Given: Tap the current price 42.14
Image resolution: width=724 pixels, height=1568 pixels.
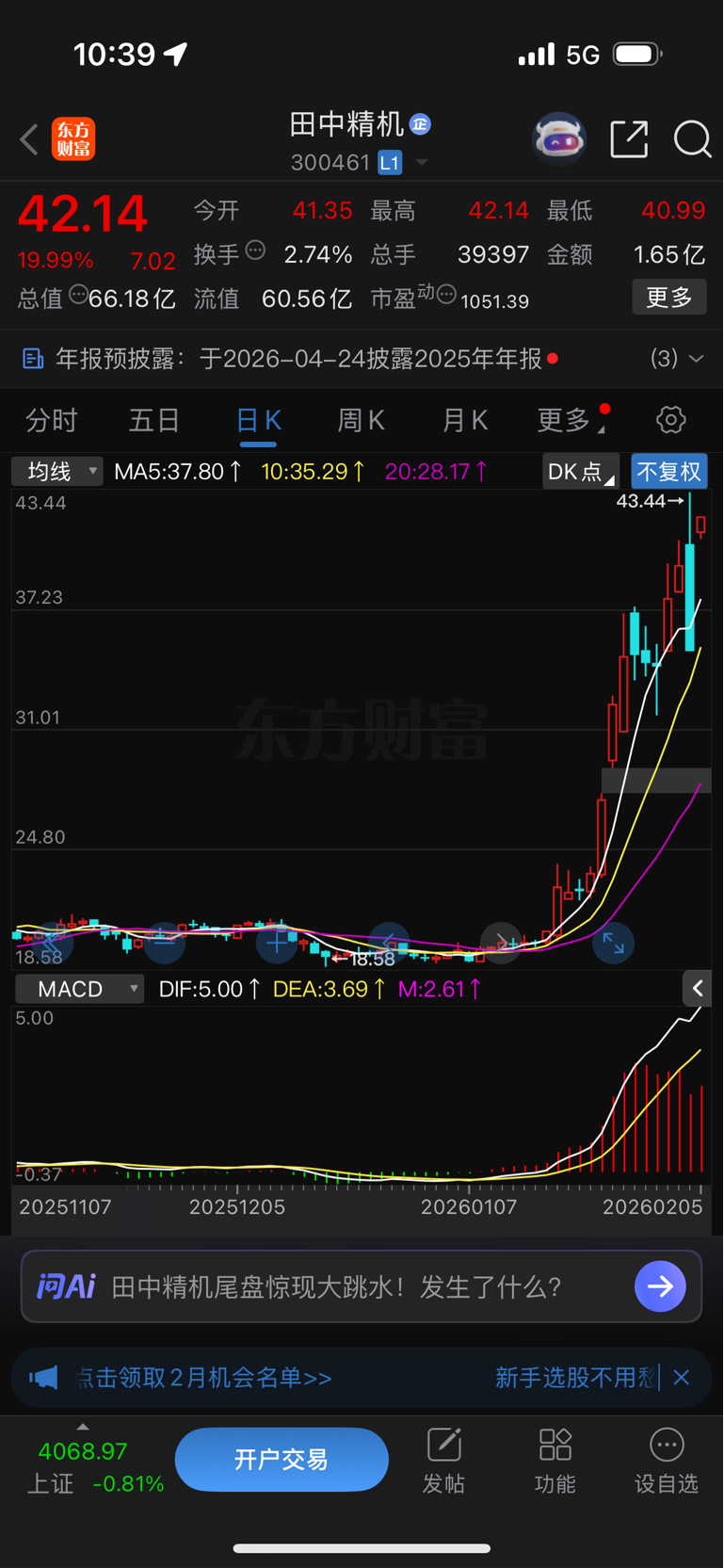Looking at the screenshot, I should pos(83,214).
